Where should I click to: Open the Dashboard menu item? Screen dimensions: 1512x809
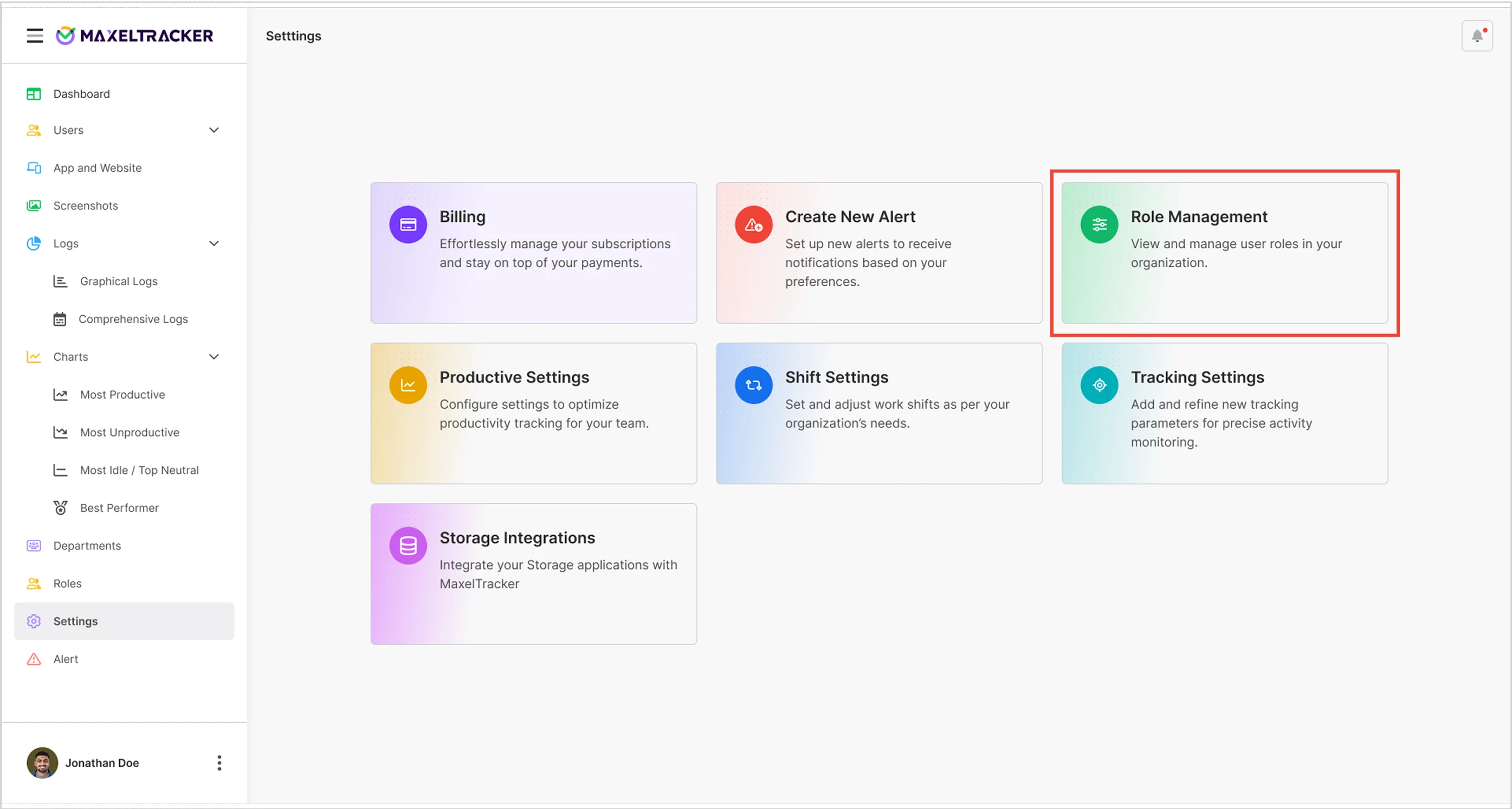124,94
